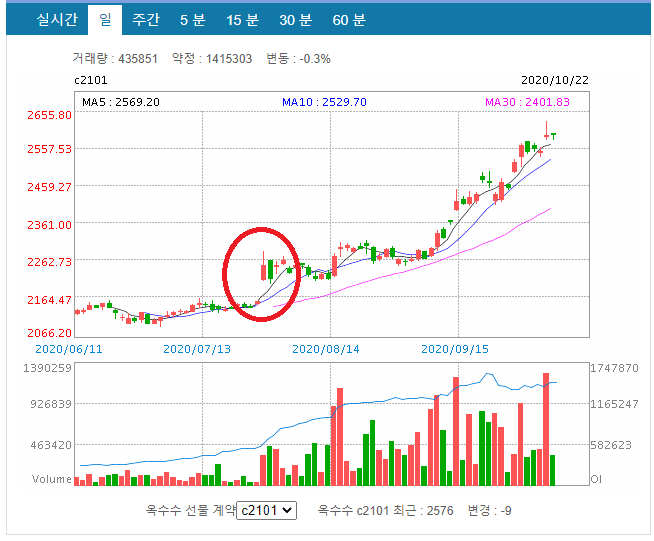Click the 2066.20 price axis label
The height and width of the screenshot is (541, 654).
[x=49, y=333]
